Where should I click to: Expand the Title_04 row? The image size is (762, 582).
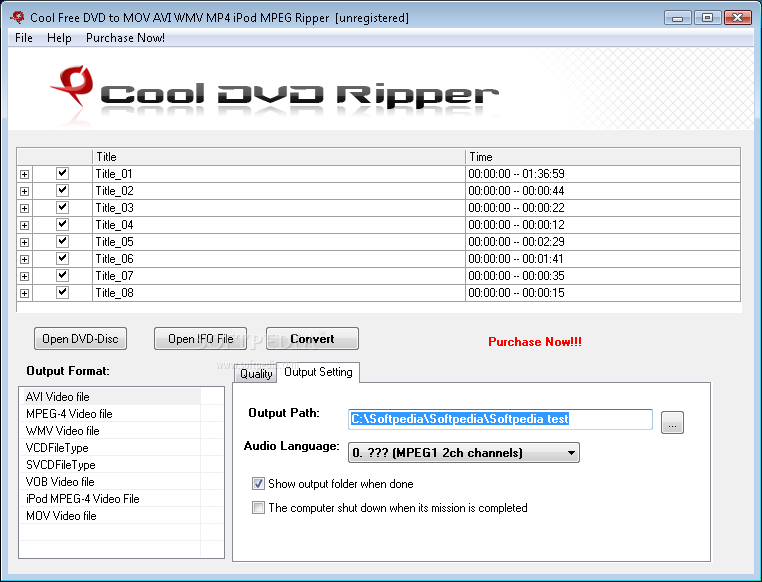coord(24,225)
